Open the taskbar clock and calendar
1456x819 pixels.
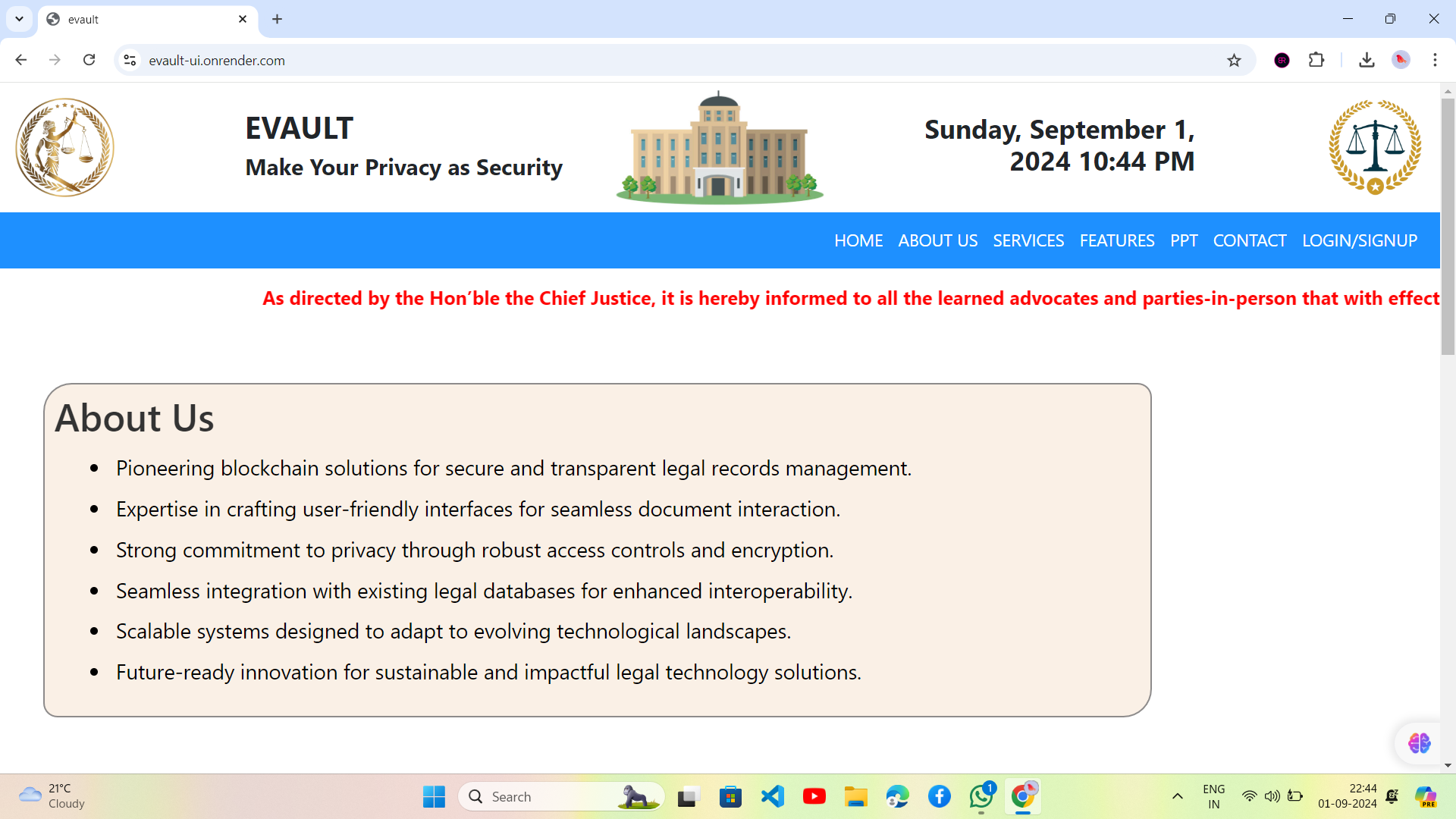pyautogui.click(x=1347, y=796)
